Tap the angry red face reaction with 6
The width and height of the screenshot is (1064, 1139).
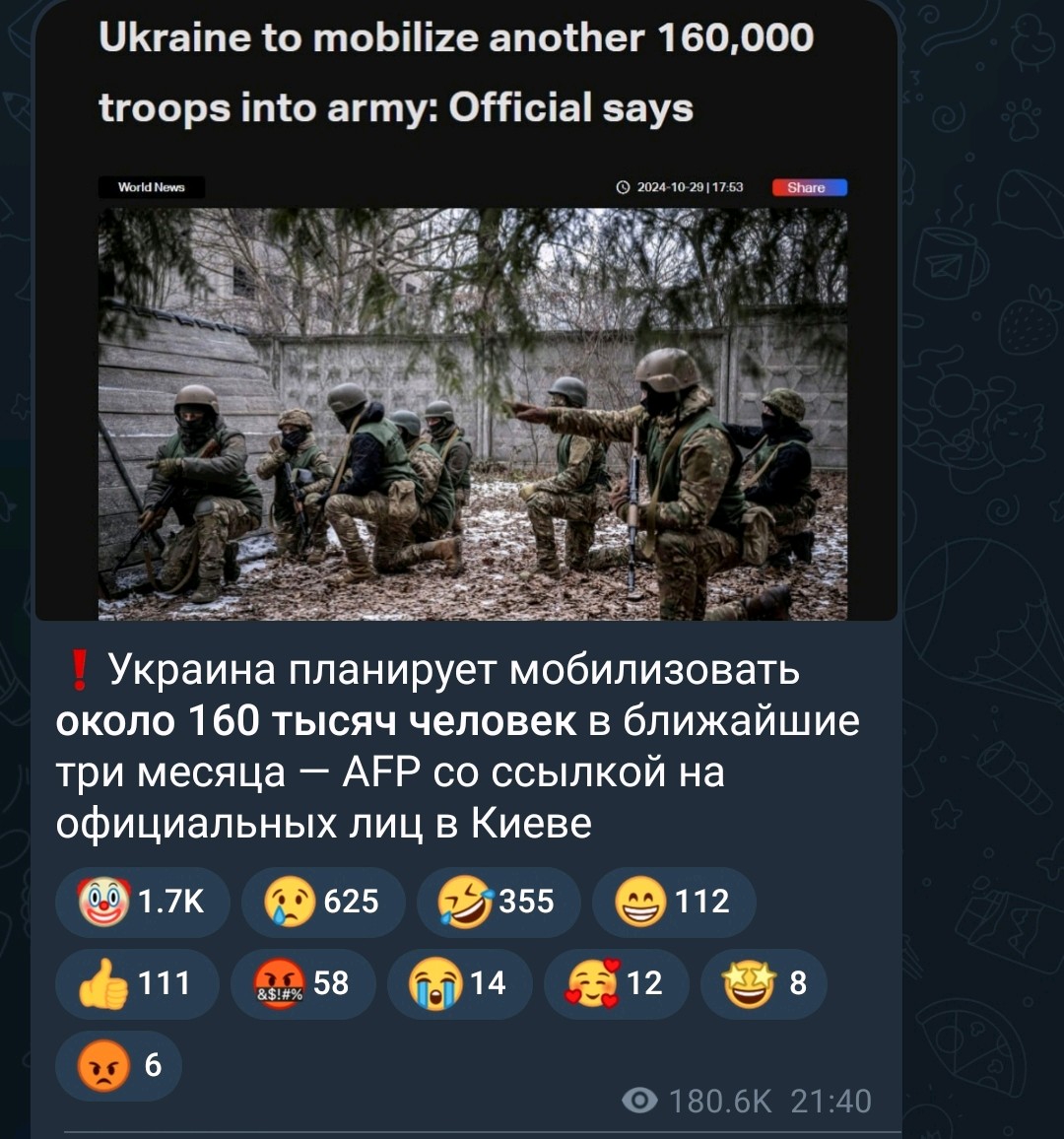click(119, 1066)
